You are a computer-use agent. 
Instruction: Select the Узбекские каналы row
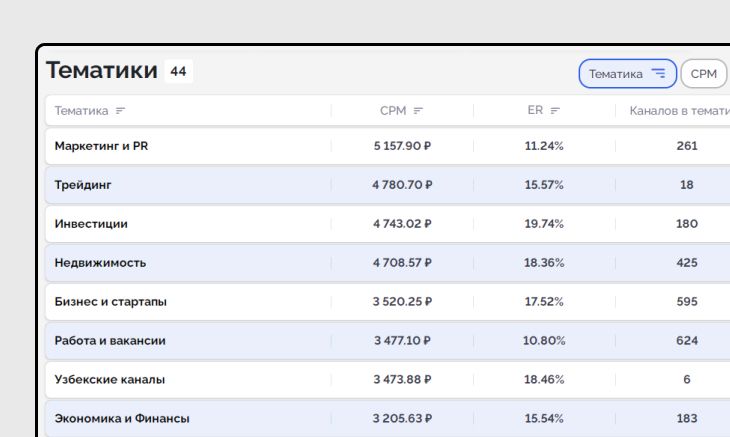pos(110,380)
